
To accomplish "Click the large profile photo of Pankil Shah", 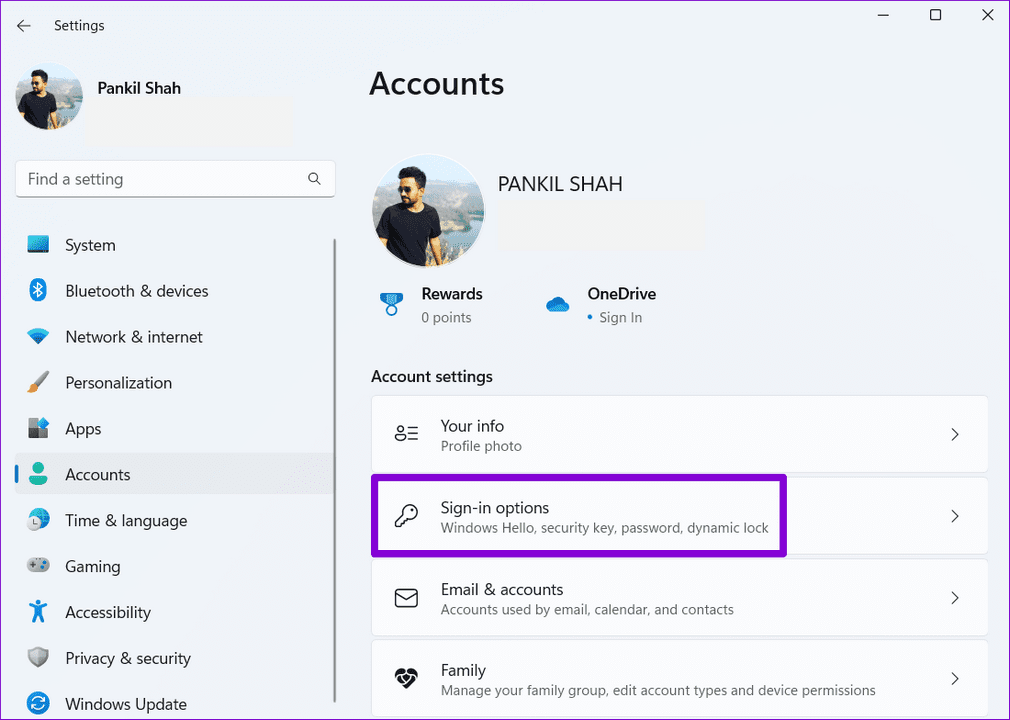I will [x=428, y=211].
